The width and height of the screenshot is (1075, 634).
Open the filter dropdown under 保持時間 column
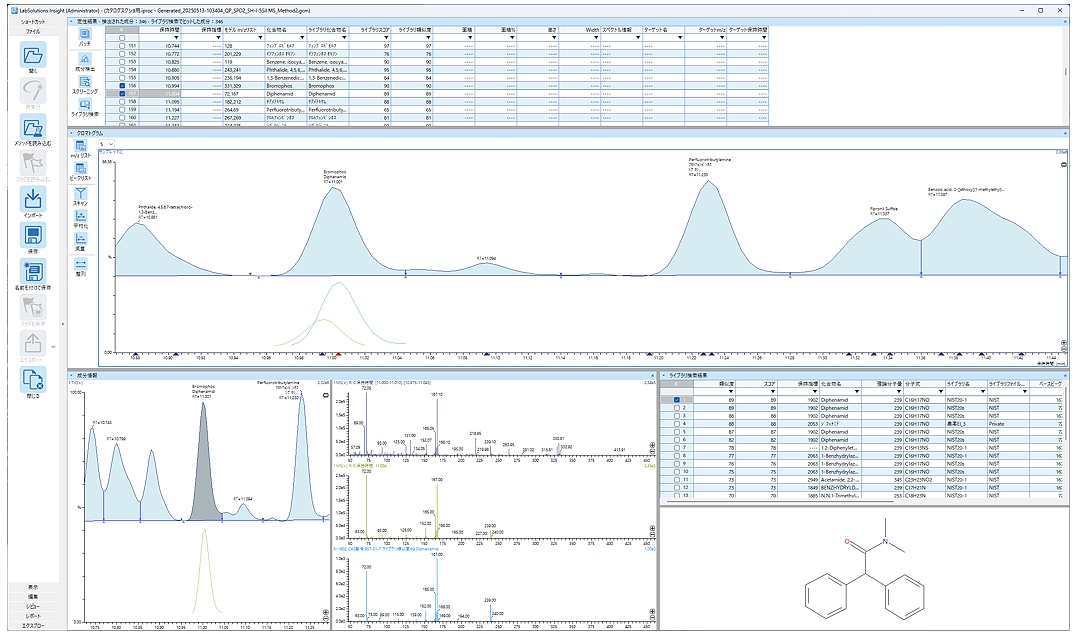pyautogui.click(x=177, y=38)
